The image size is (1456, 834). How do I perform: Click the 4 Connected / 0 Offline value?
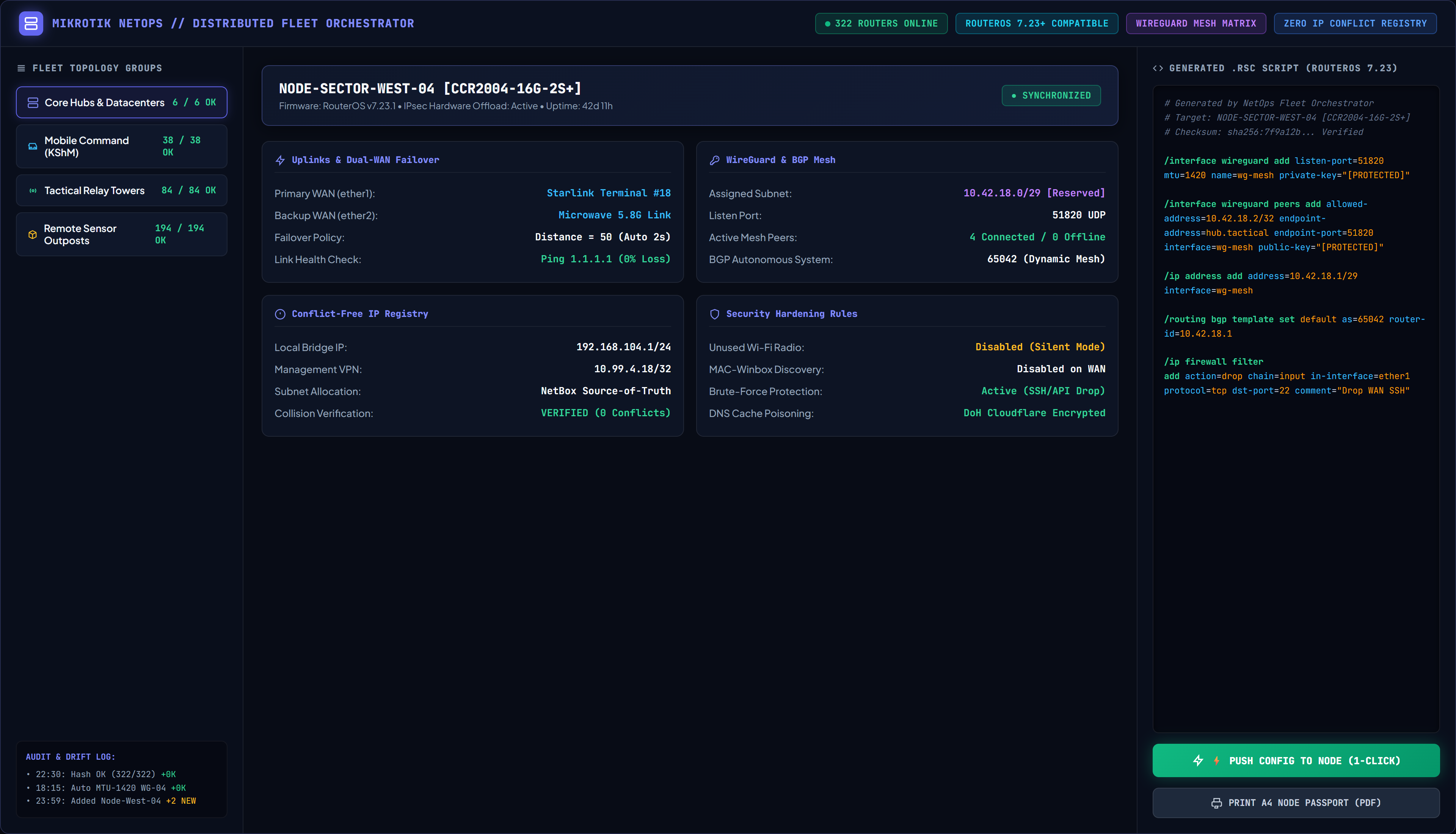(x=1037, y=237)
